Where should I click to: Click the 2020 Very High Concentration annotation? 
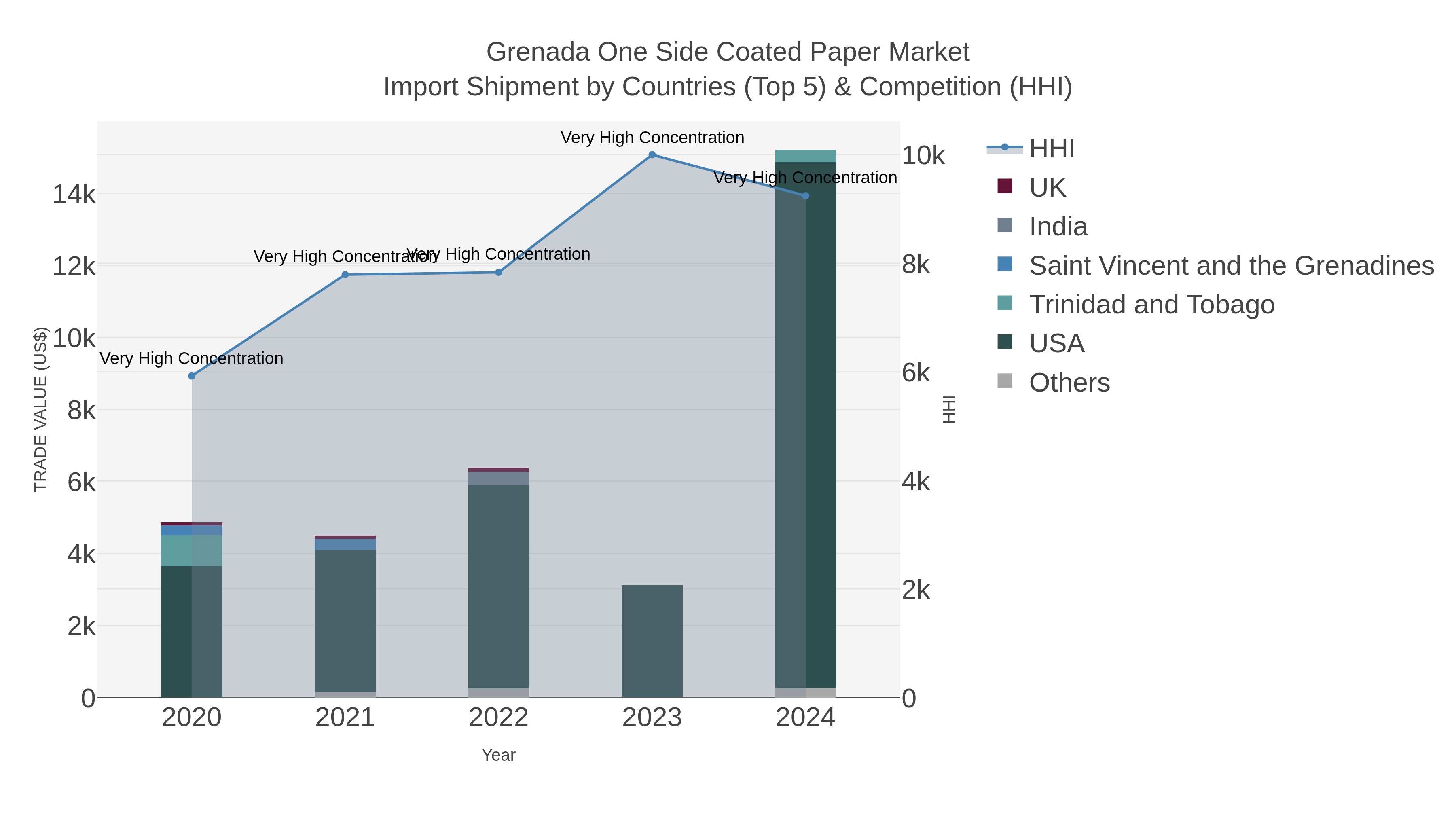point(192,358)
